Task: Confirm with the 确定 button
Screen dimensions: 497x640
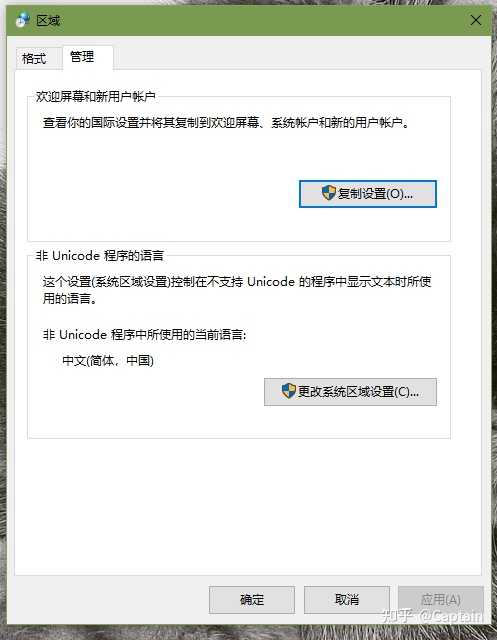Action: (252, 600)
